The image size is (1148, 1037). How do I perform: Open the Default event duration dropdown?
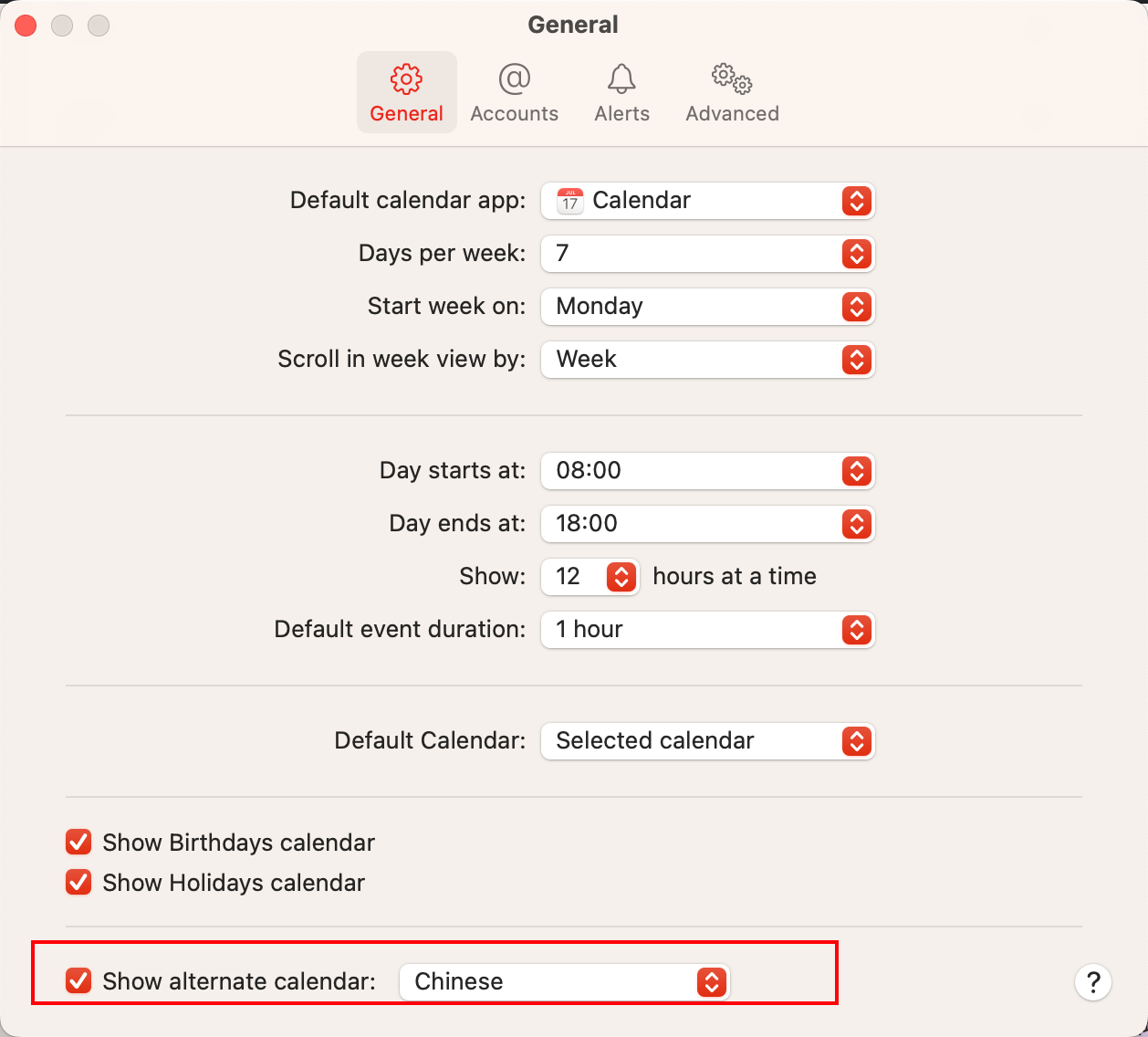pyautogui.click(x=707, y=630)
